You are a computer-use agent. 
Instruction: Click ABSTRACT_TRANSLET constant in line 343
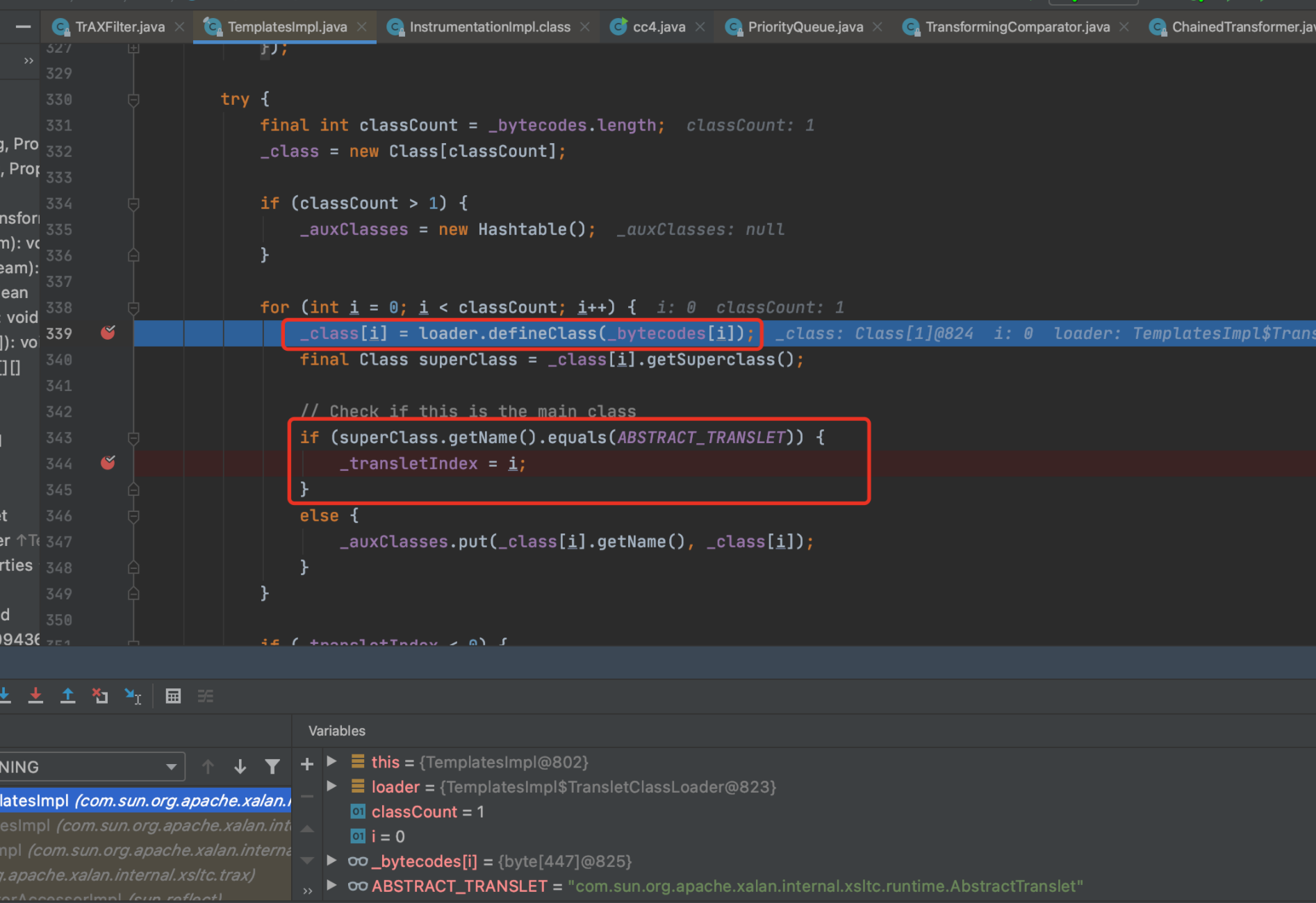pyautogui.click(x=700, y=438)
